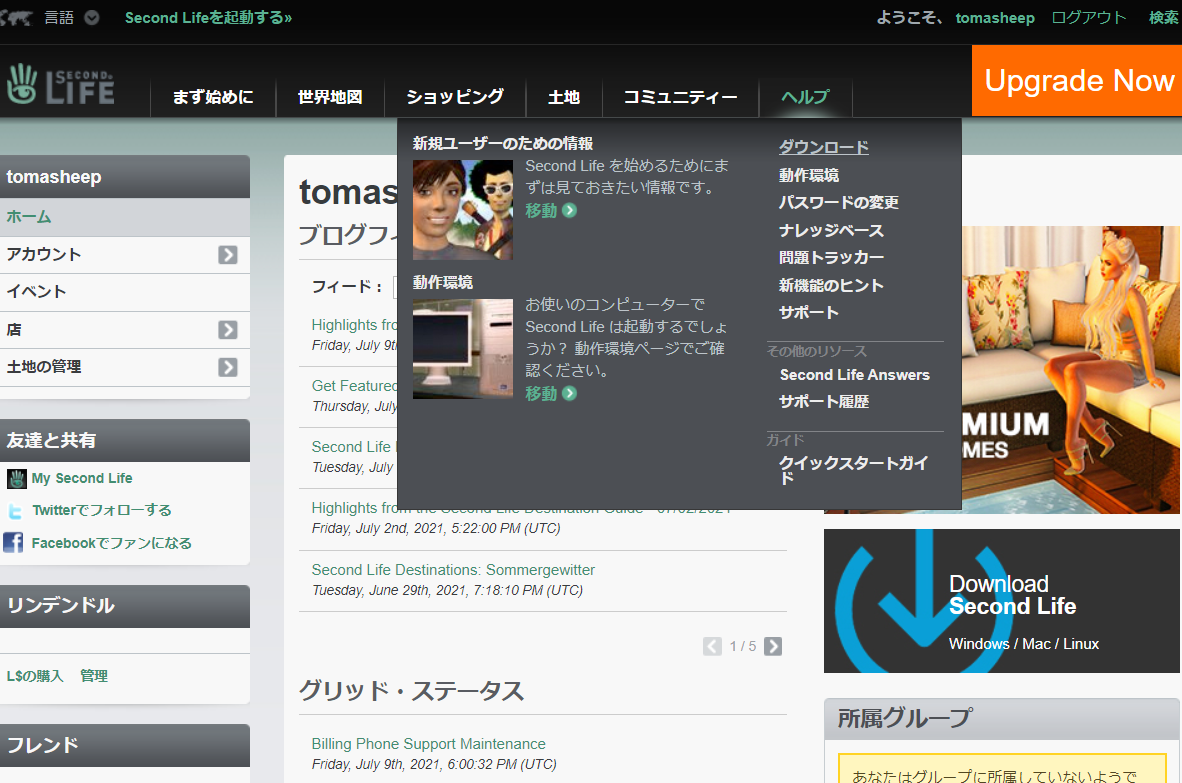Click the 所属グループ panel header
Viewport: 1182px width, 783px height.
(1002, 718)
